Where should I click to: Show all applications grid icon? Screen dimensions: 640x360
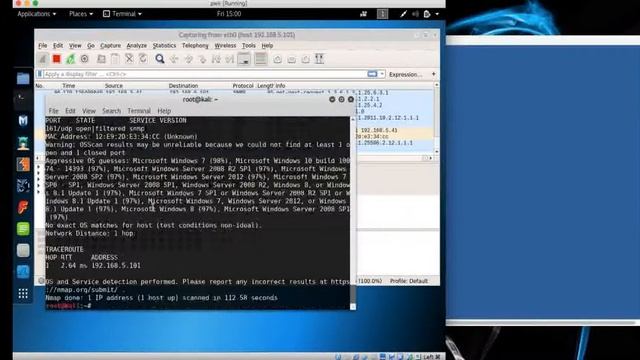click(23, 293)
